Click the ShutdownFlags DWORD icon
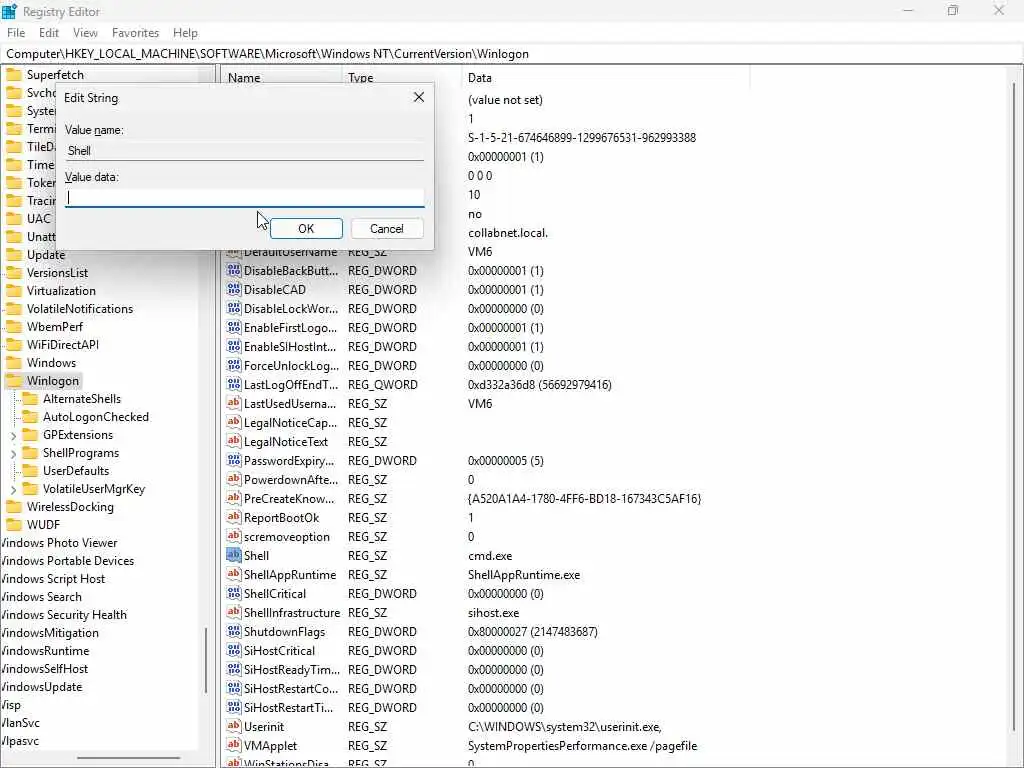 pyautogui.click(x=233, y=631)
